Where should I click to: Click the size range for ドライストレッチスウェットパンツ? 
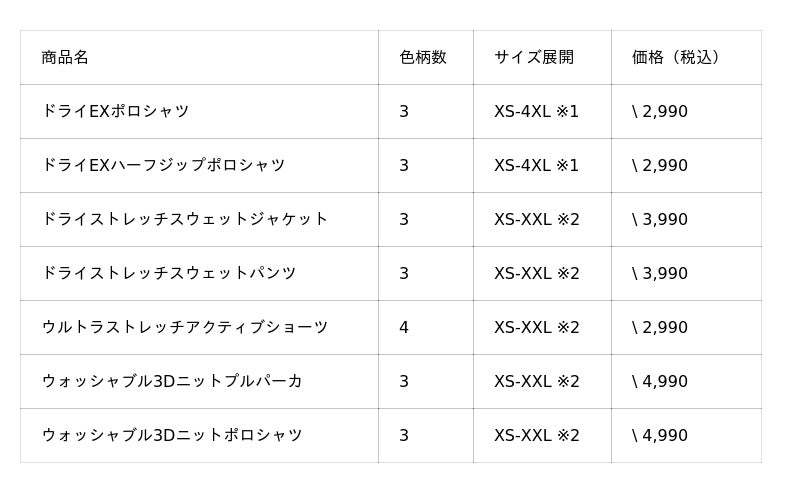[536, 273]
